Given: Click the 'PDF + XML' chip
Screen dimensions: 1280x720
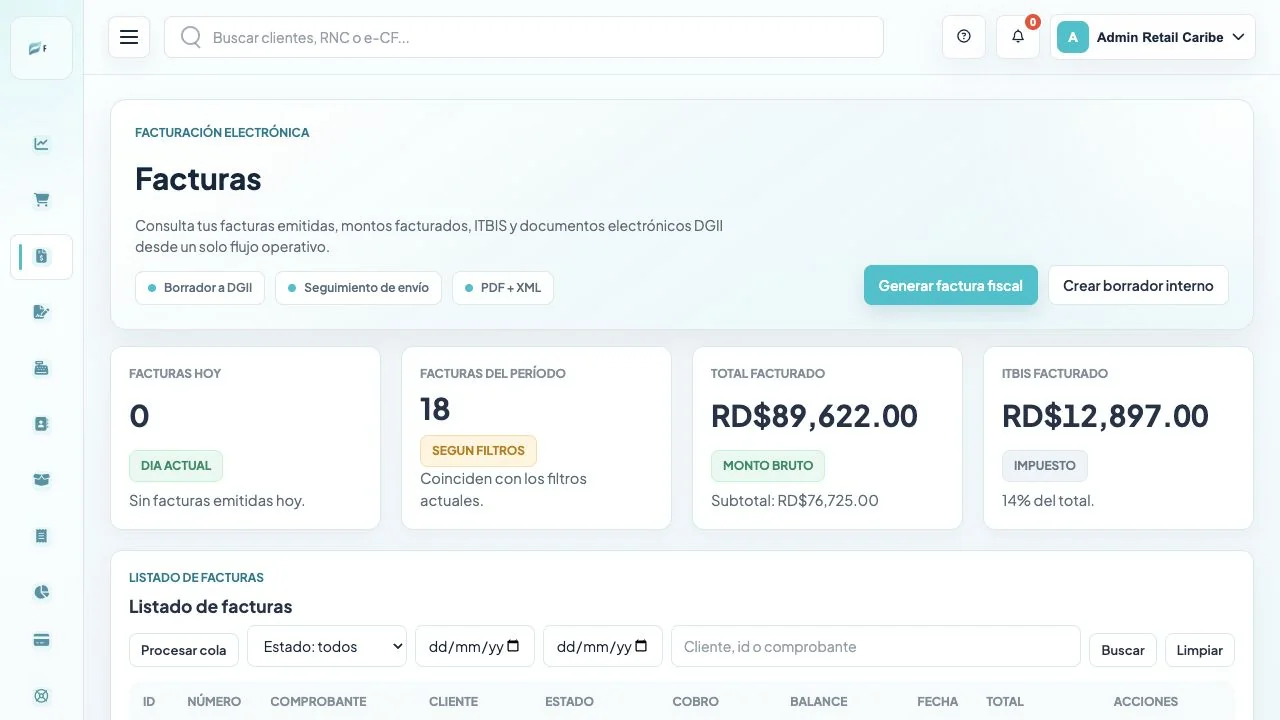Looking at the screenshot, I should (x=503, y=288).
